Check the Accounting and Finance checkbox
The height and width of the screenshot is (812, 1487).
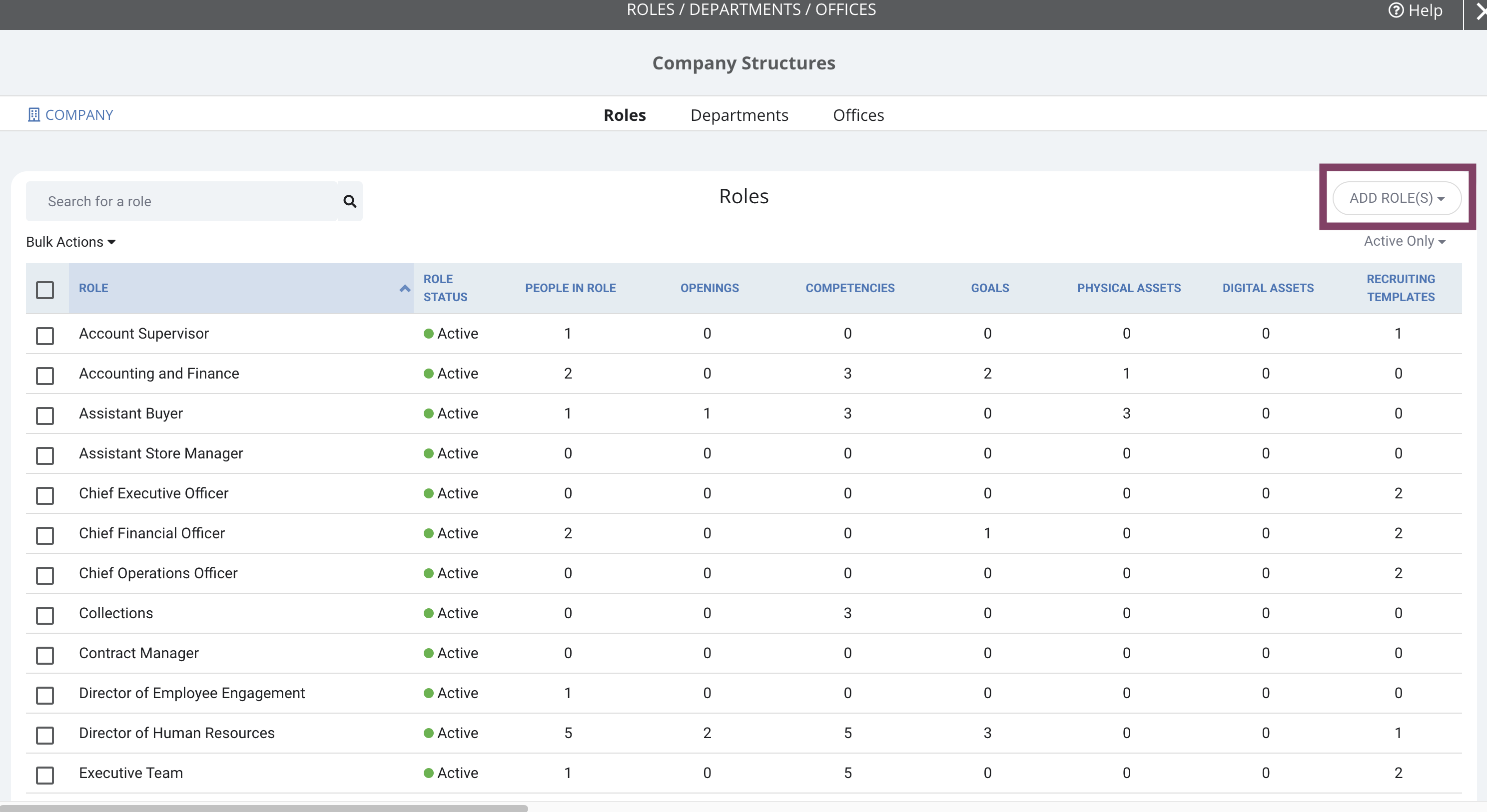[x=45, y=376]
